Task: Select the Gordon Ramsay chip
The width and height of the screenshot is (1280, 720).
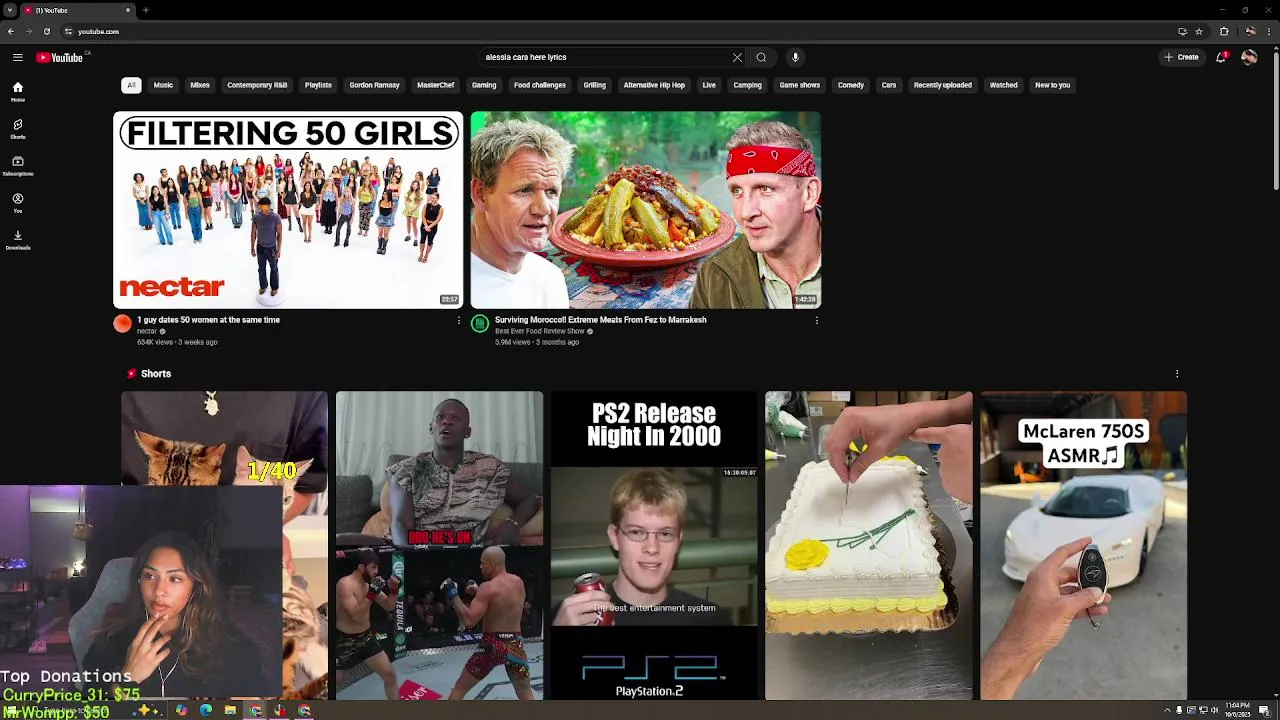Action: tap(374, 85)
